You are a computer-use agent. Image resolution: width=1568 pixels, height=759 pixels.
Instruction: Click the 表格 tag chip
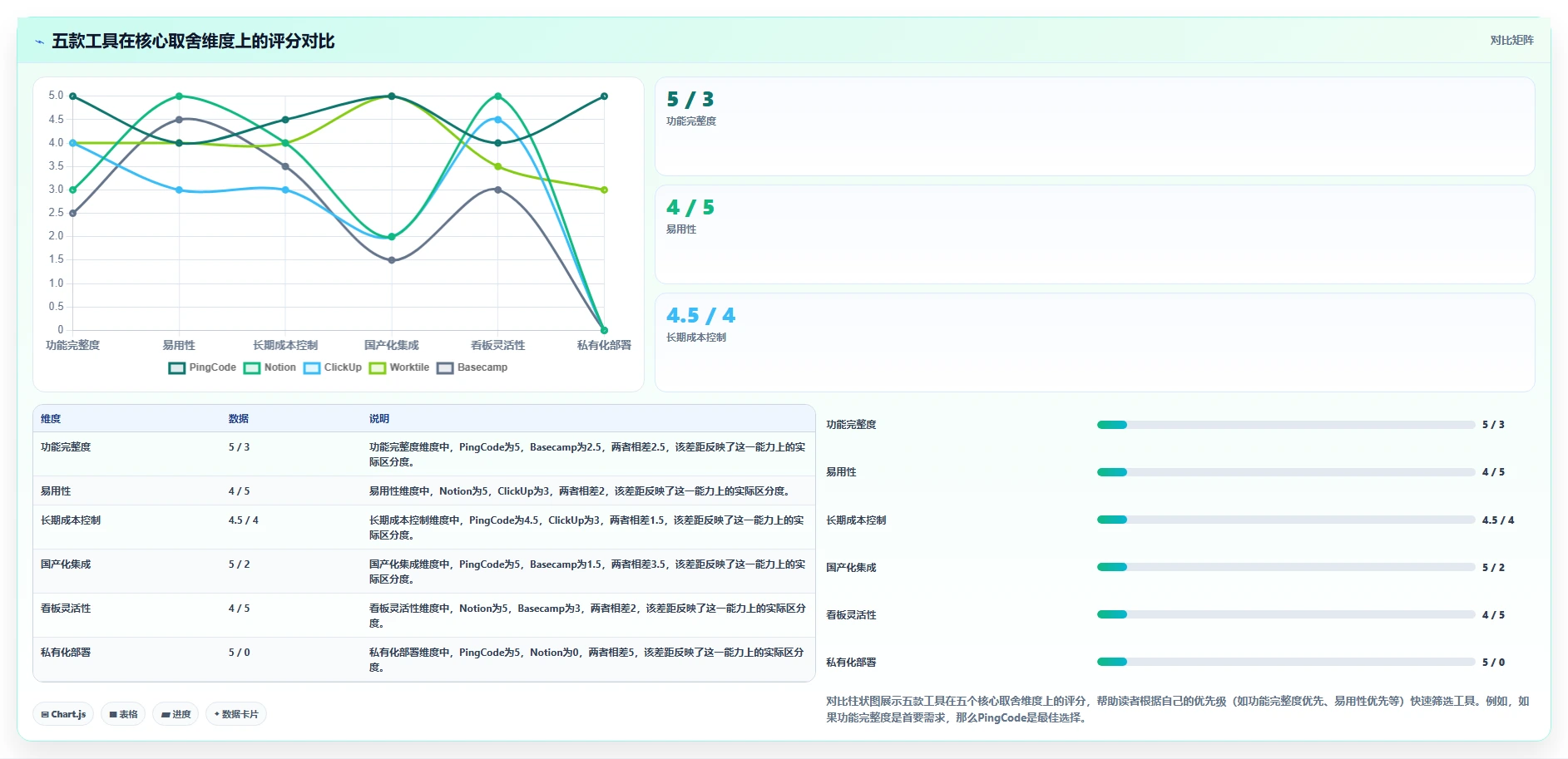123,714
